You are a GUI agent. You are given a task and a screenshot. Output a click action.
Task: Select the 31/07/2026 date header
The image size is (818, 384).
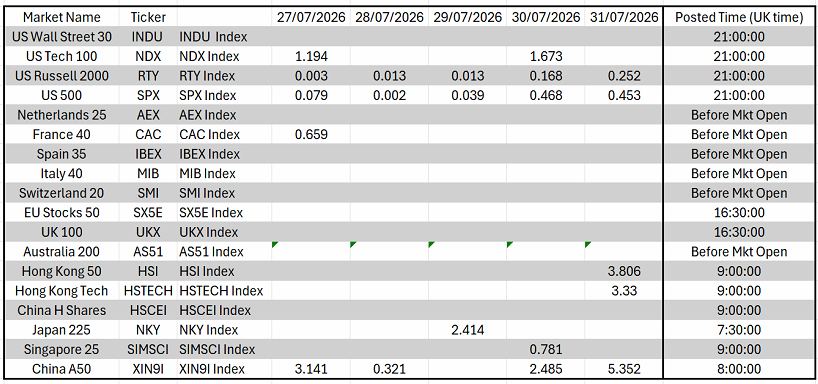pos(624,17)
